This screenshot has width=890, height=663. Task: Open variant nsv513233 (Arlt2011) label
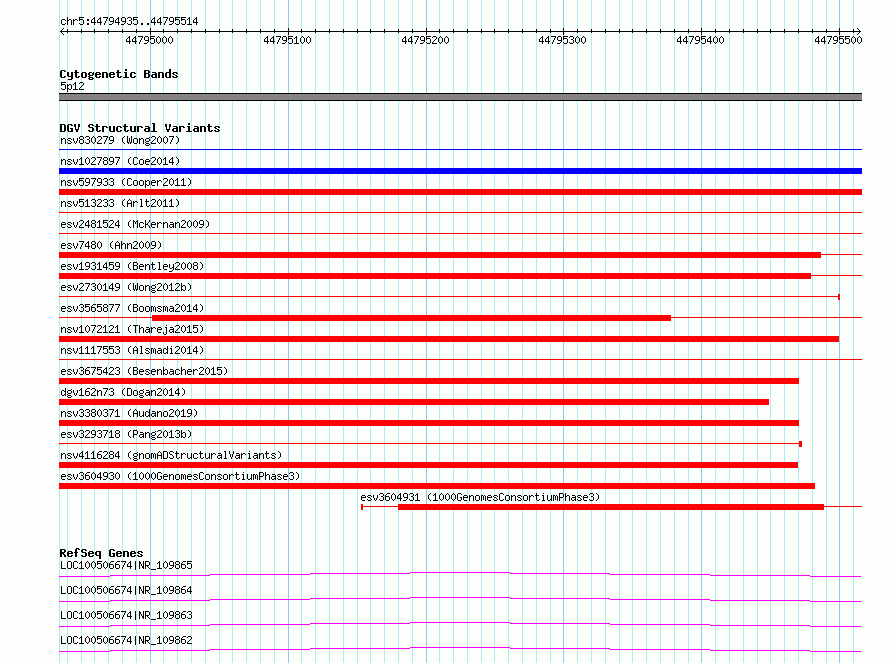coord(120,203)
